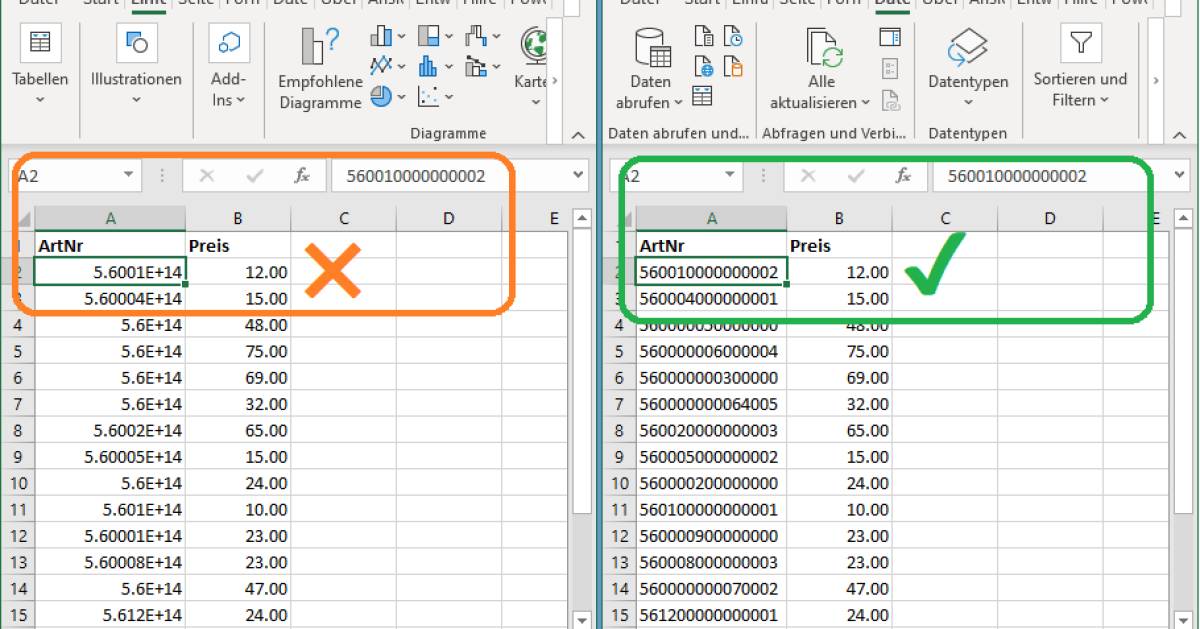Screen dimensions: 1200x629
Task: Click right window formula bar value 560010000000002
Action: coord(1017,176)
